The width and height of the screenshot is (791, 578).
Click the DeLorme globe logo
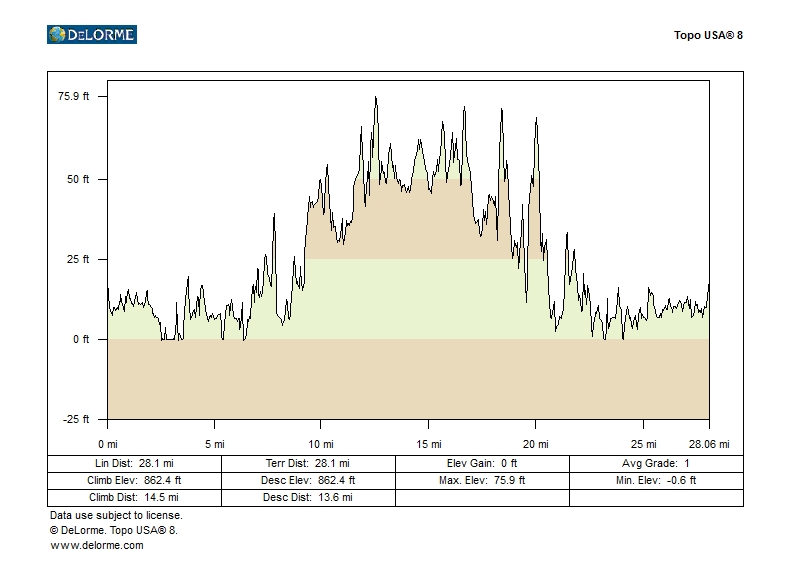tap(91, 35)
